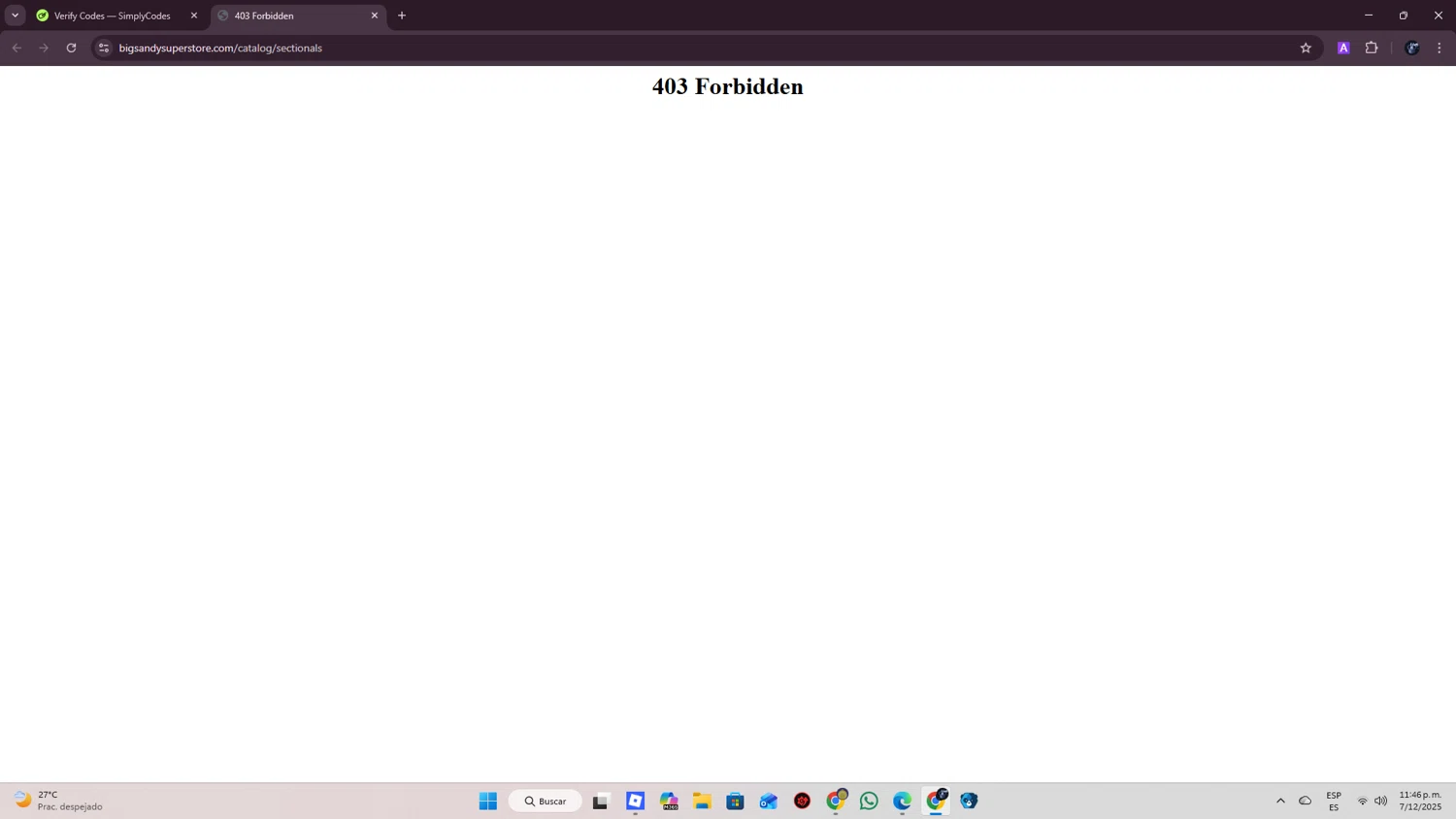
Task: Minimize the Chrome window
Action: (1369, 16)
